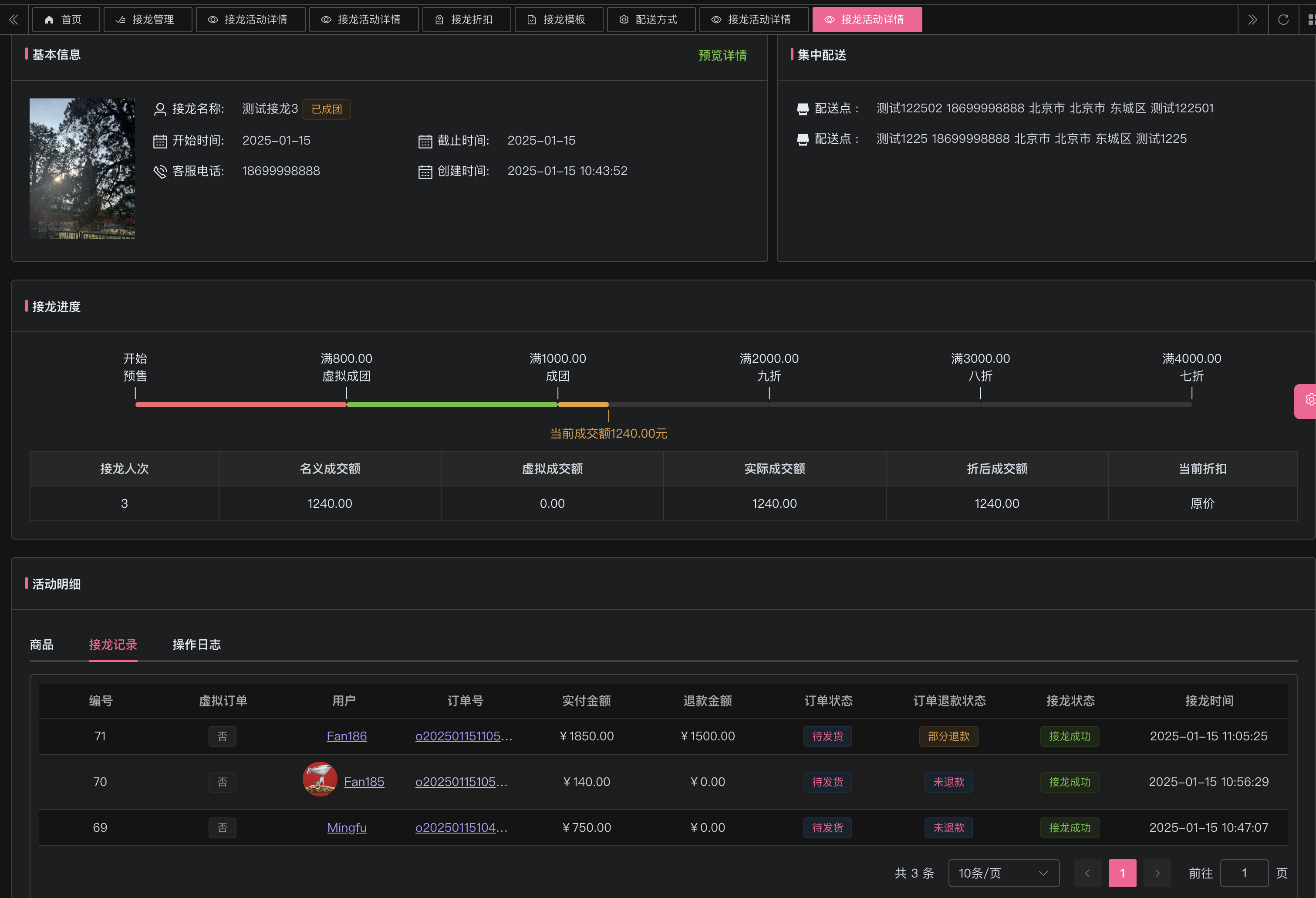Click the user icon beside 接龙名称

[160, 109]
